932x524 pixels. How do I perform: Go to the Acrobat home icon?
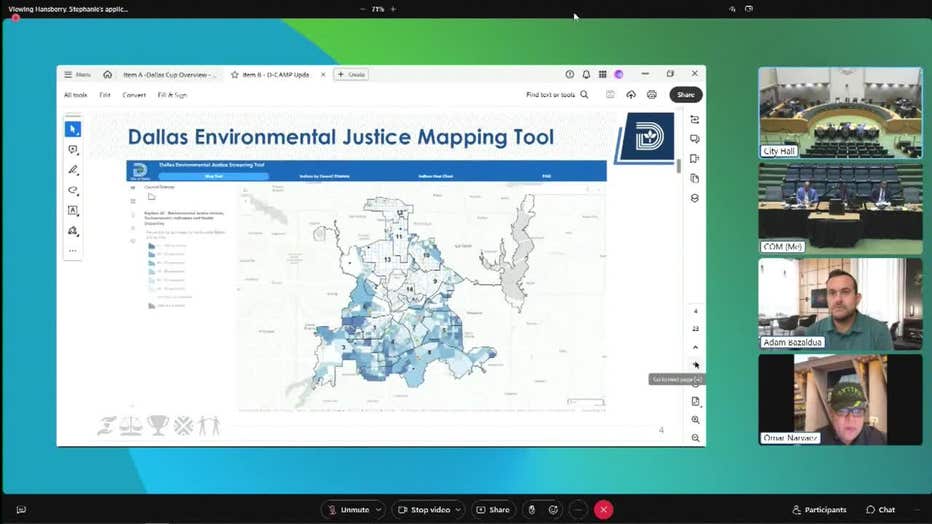pyautogui.click(x=108, y=74)
